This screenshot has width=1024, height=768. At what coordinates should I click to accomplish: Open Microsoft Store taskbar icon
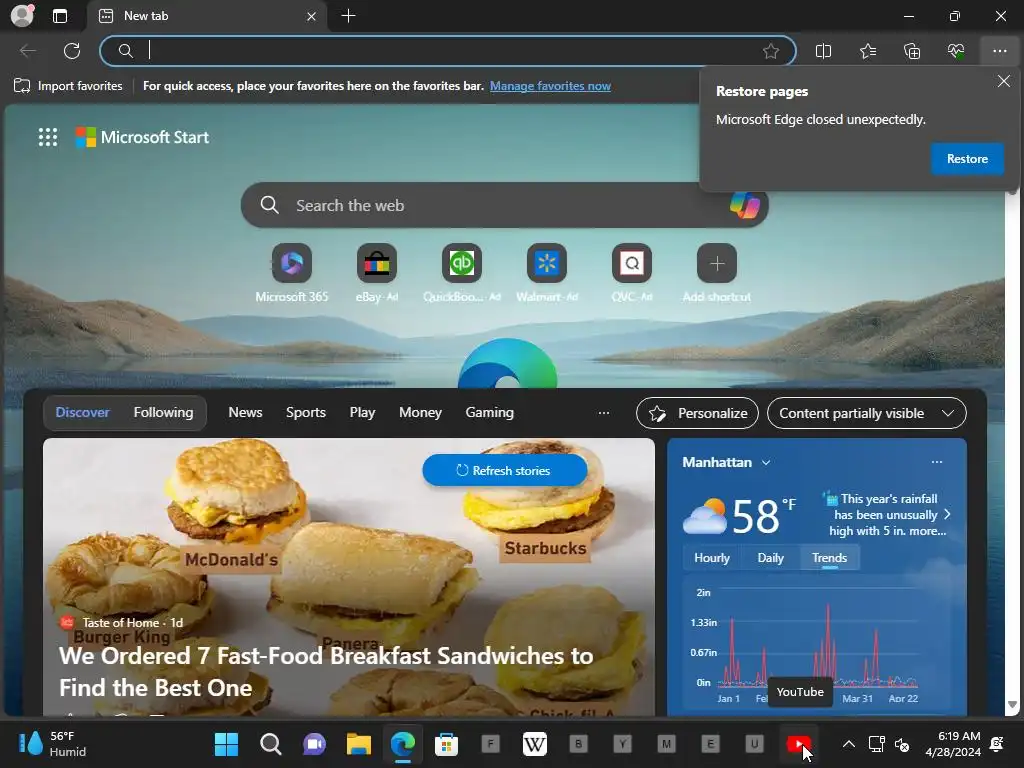[447, 744]
